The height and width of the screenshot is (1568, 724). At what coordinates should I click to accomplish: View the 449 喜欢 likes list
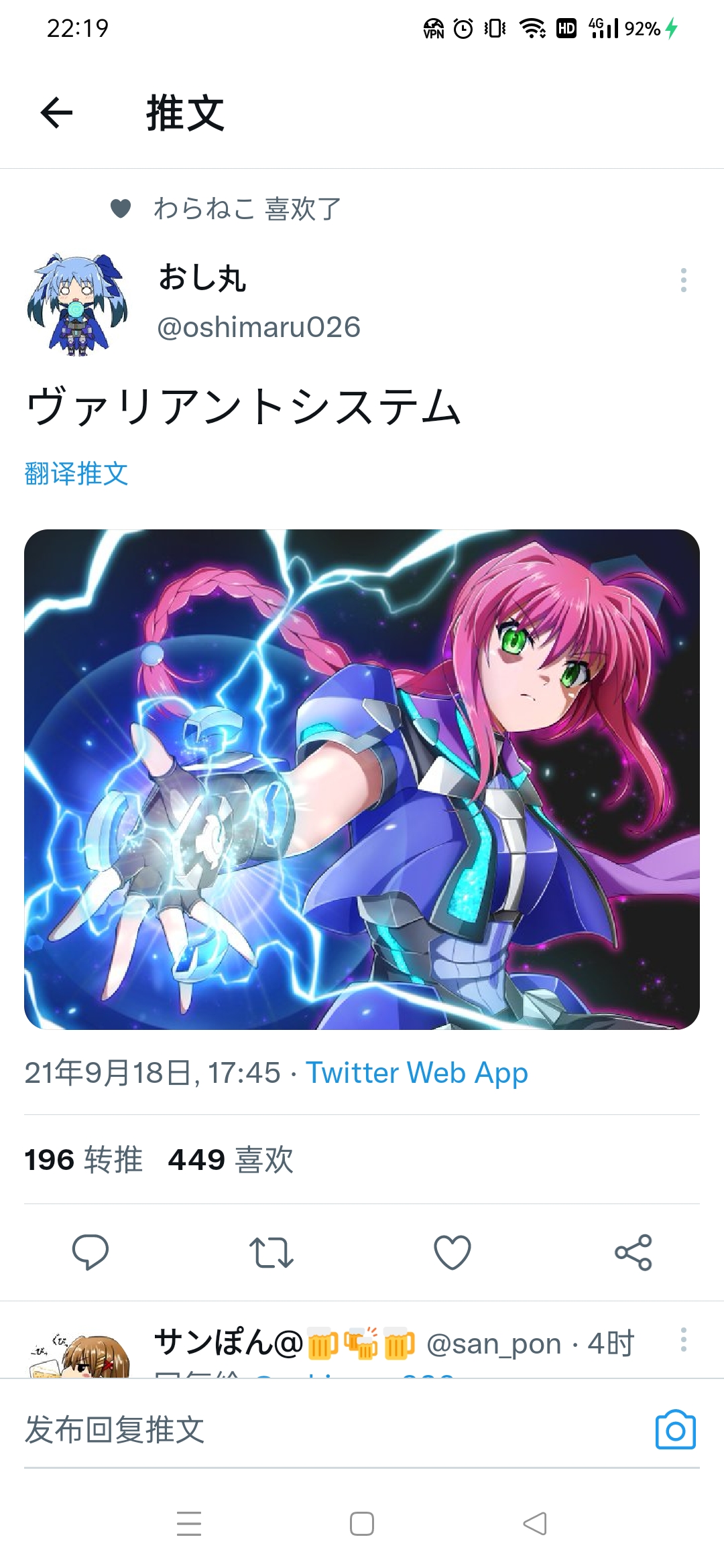pos(231,1159)
